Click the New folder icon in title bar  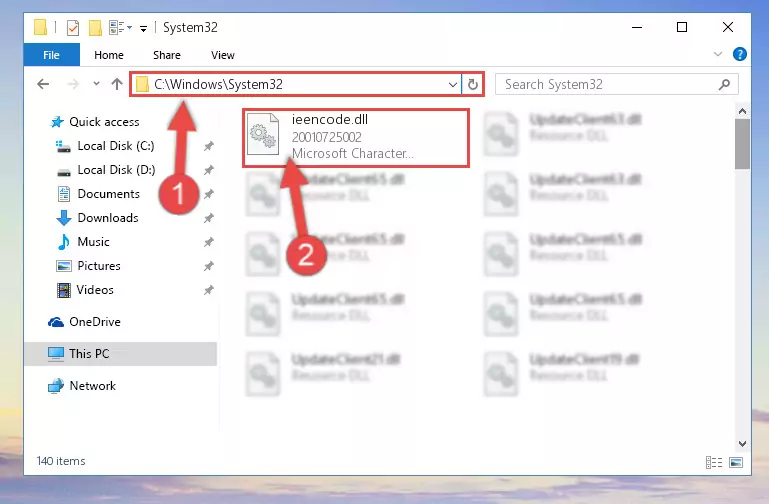pyautogui.click(x=95, y=28)
